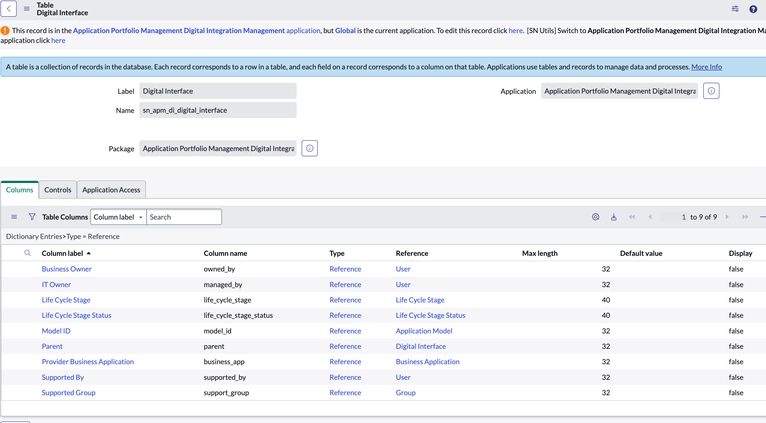The image size is (766, 423).
Task: Jump to first page of columns
Action: pos(632,217)
